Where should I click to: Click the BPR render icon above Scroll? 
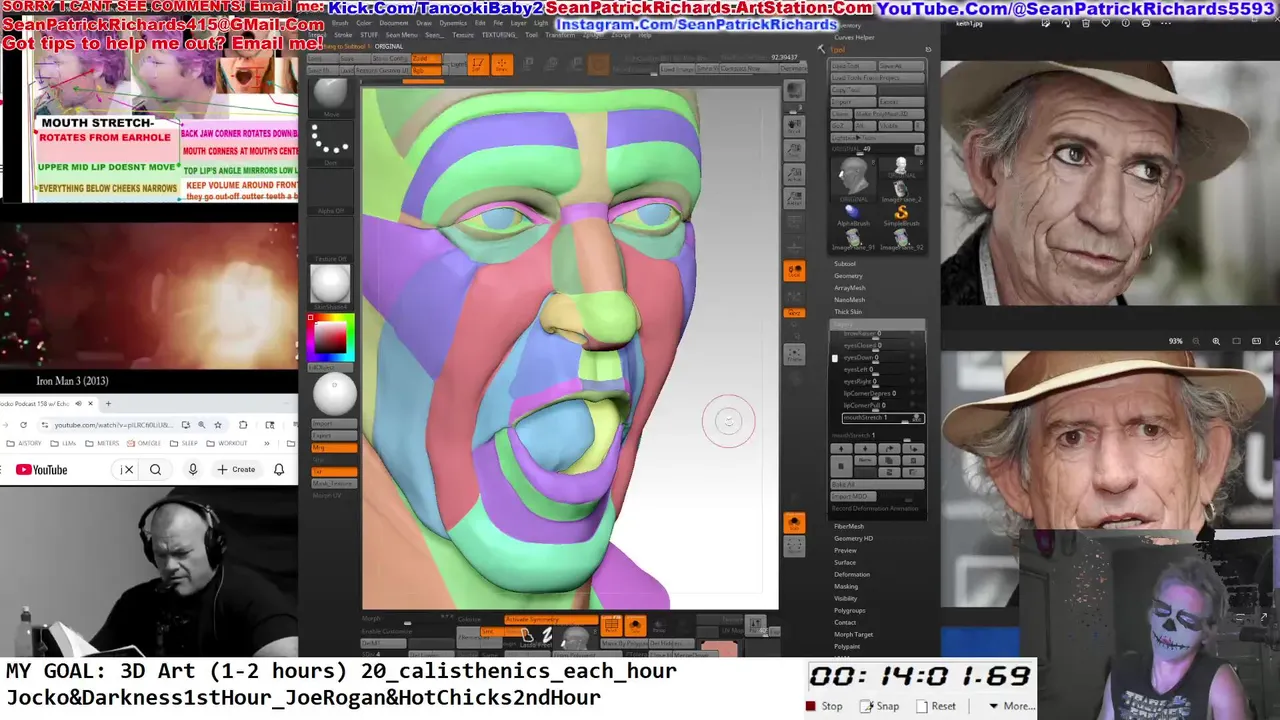pos(794,91)
